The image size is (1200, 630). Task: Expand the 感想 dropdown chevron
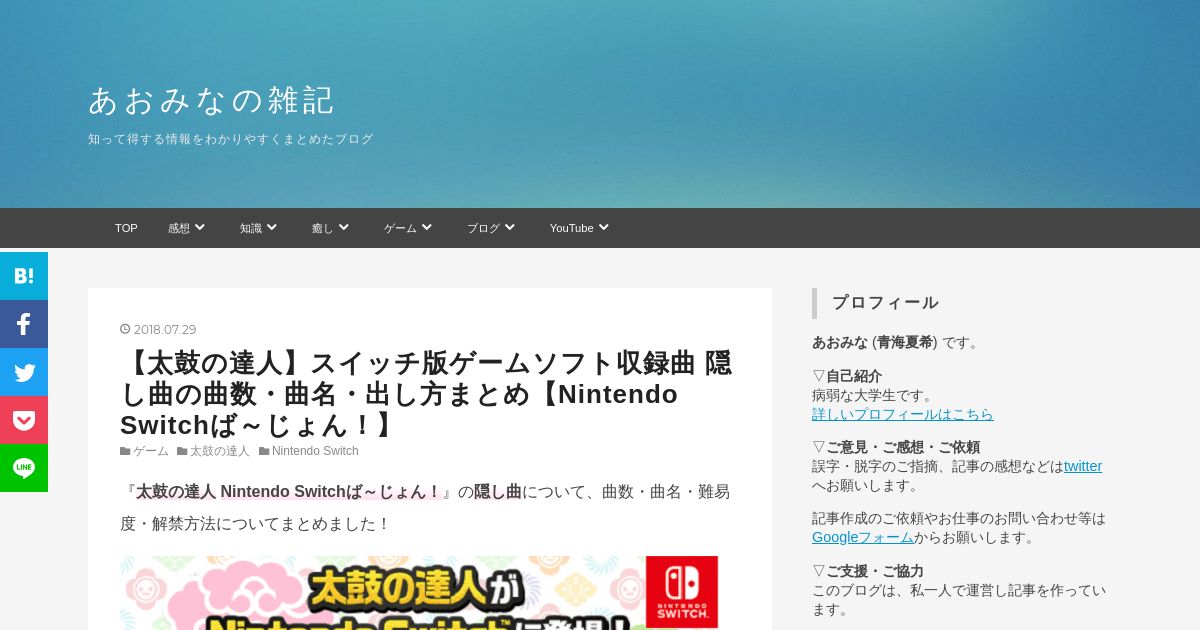point(199,227)
